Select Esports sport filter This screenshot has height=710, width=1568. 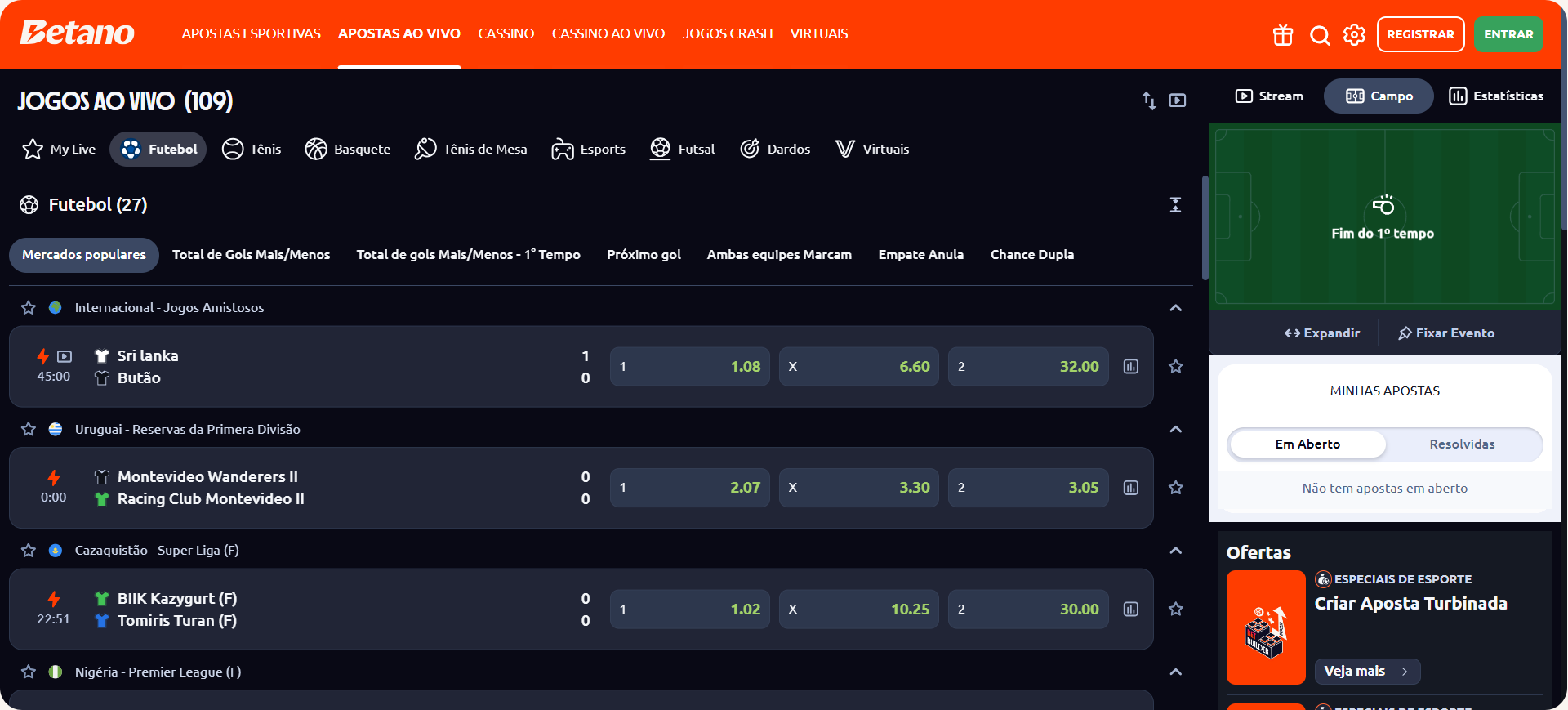(588, 149)
